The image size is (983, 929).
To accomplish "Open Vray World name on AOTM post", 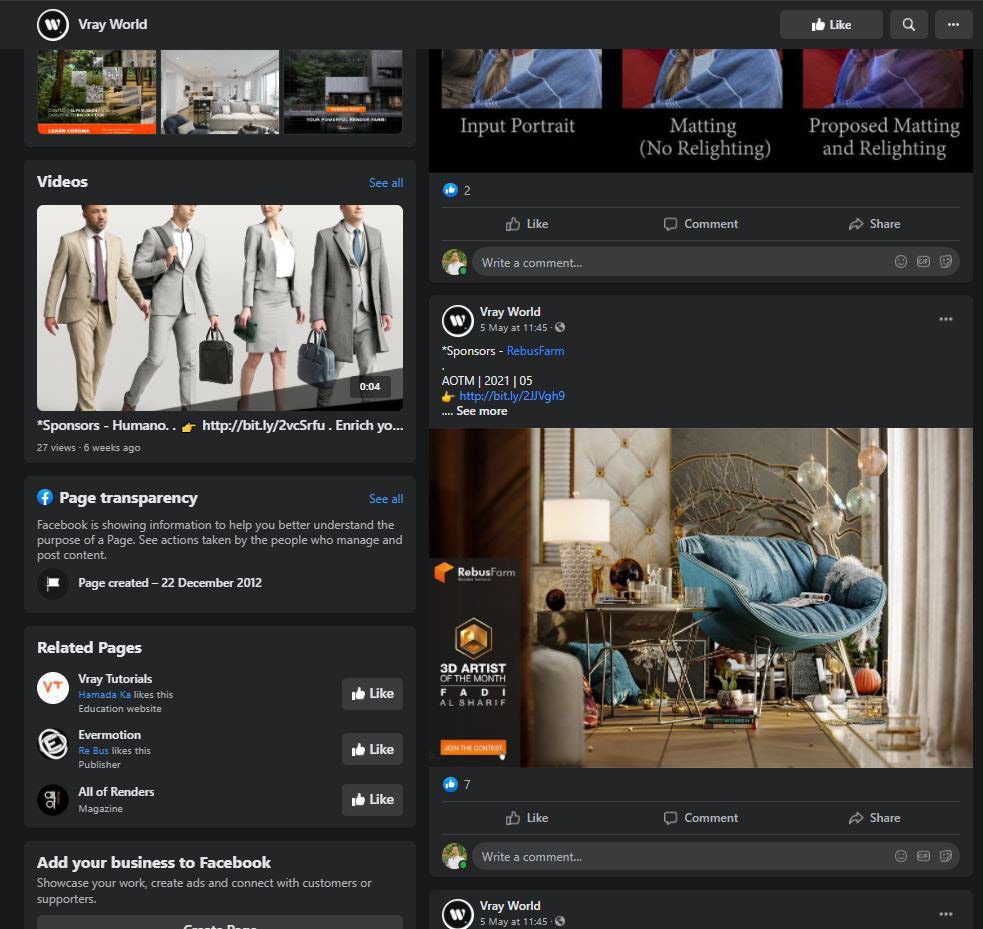I will [510, 312].
